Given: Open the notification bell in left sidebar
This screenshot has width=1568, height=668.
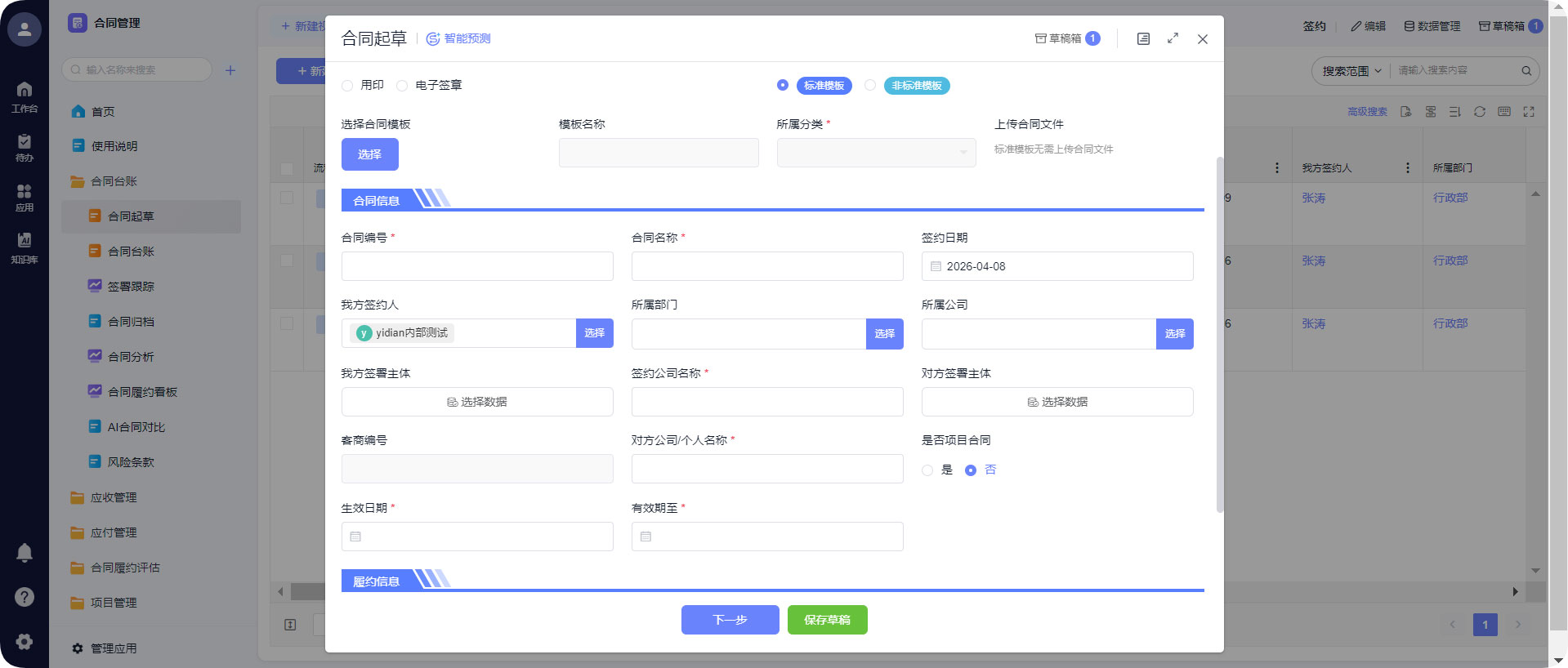Looking at the screenshot, I should 25,553.
